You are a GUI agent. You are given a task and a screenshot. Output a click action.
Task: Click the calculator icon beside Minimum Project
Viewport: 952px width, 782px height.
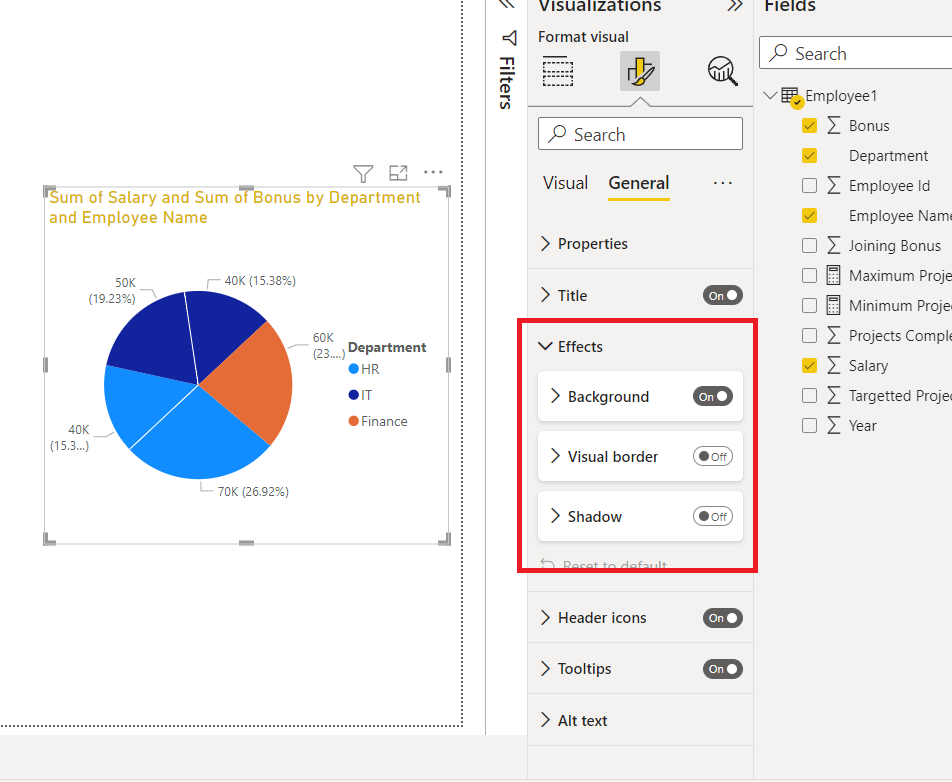[x=834, y=305]
